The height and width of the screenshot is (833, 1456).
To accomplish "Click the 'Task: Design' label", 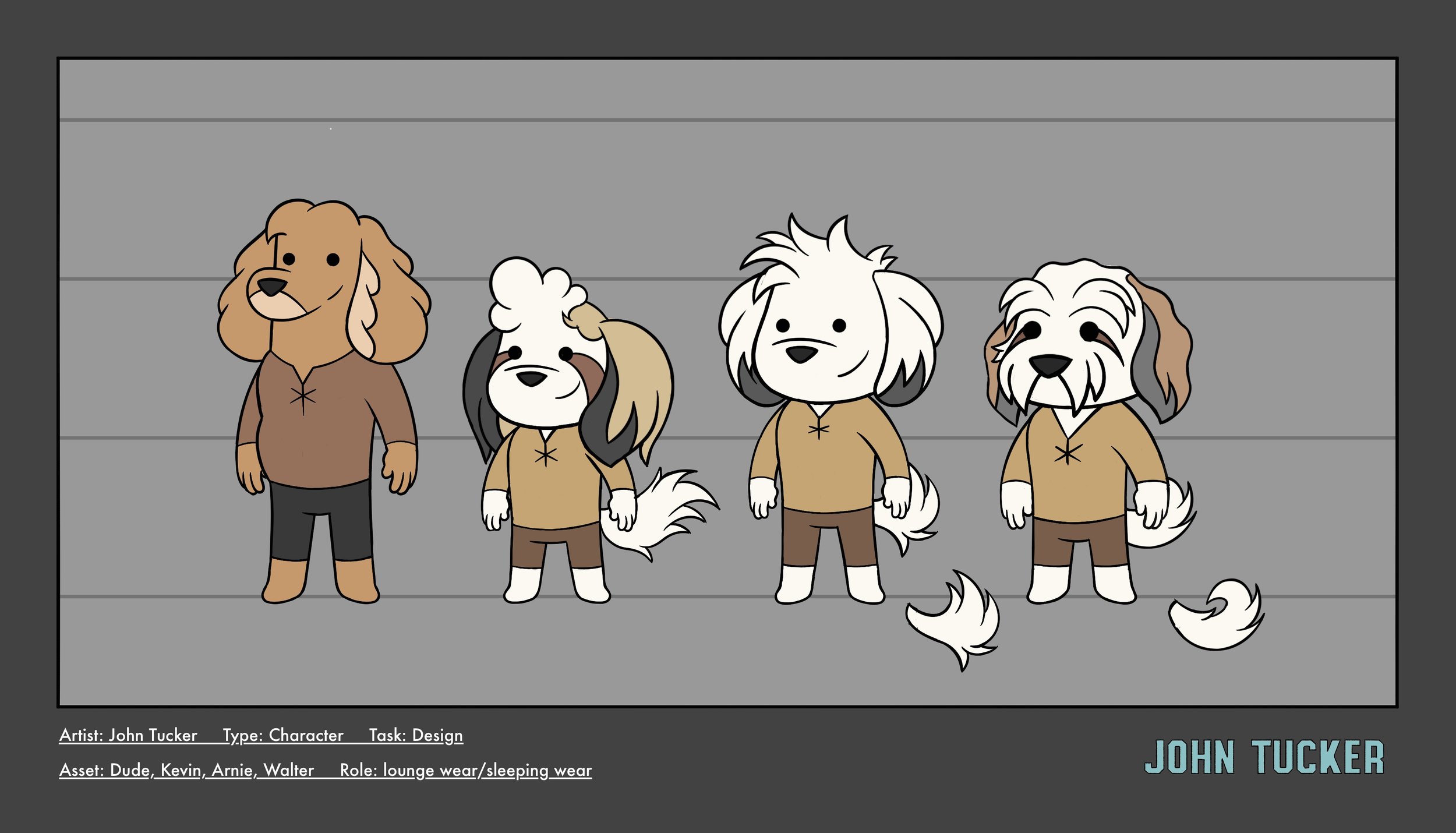I will point(416,735).
